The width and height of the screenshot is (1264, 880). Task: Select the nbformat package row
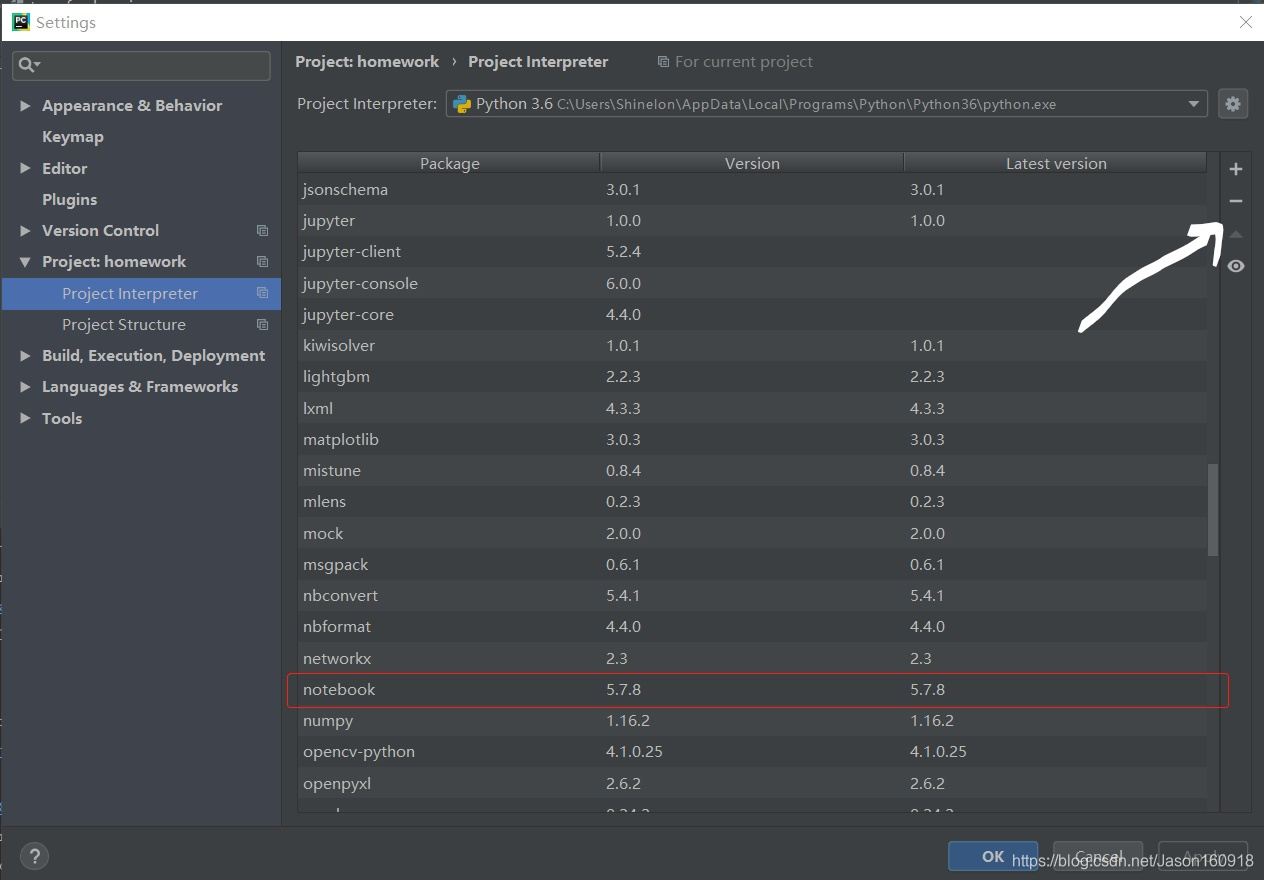tap(752, 627)
